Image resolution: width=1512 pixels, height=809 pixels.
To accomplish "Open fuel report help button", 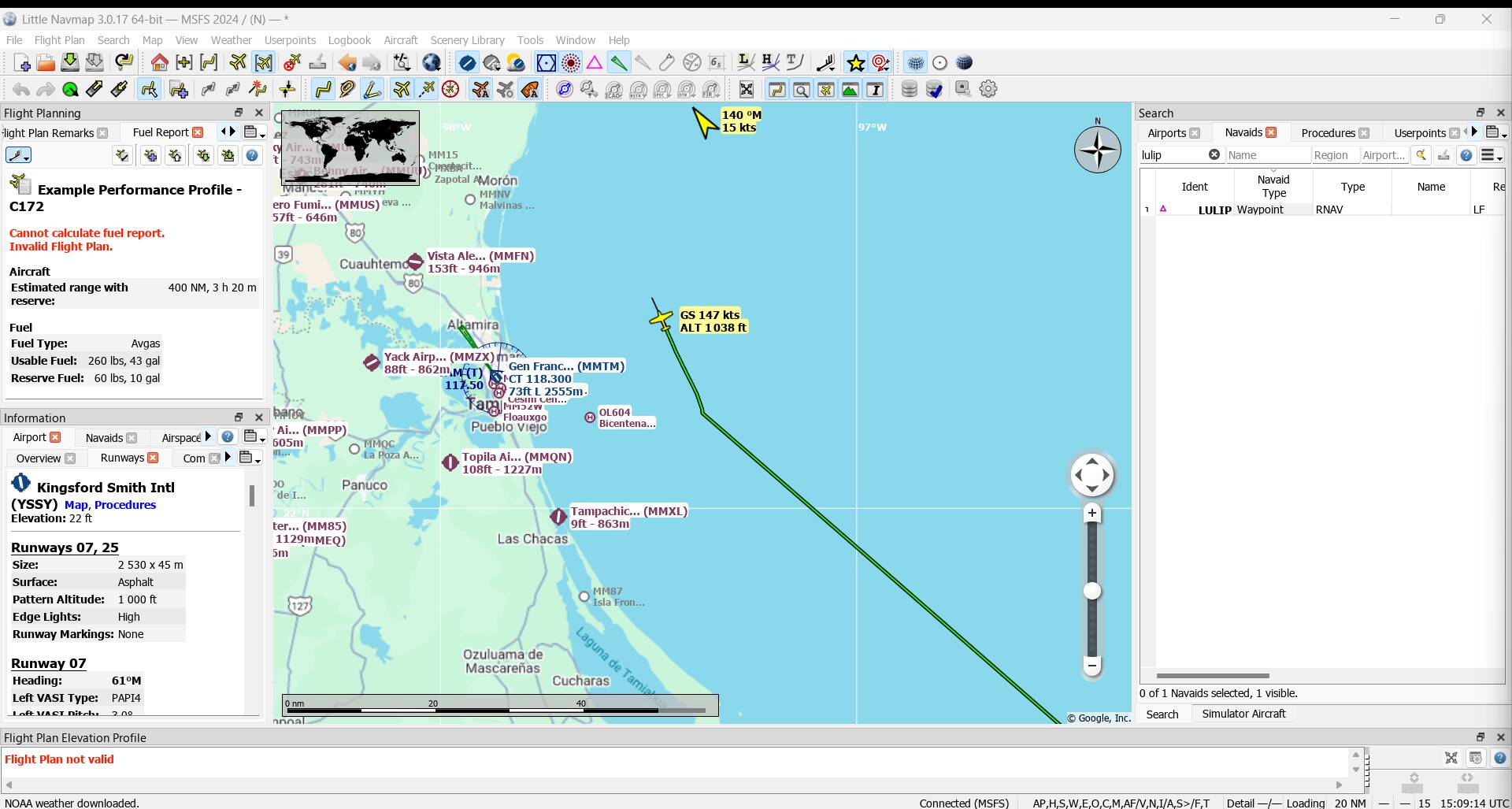I will 252,156.
